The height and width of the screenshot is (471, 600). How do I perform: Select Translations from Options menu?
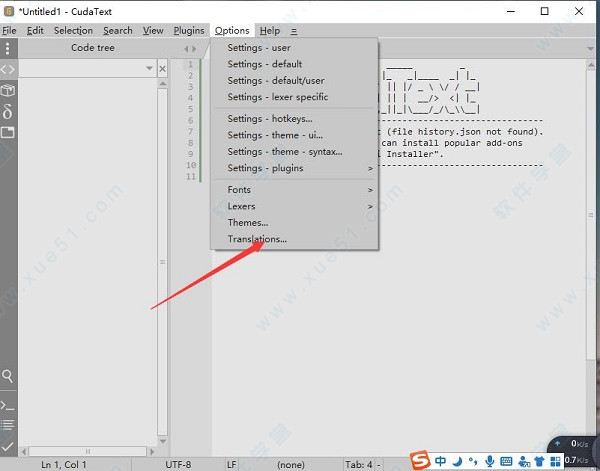[295, 239]
